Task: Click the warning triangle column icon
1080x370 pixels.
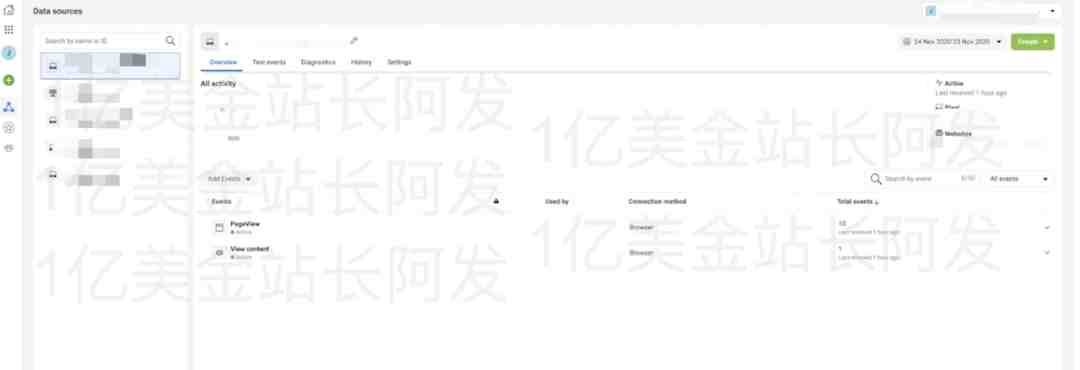Action: [496, 201]
